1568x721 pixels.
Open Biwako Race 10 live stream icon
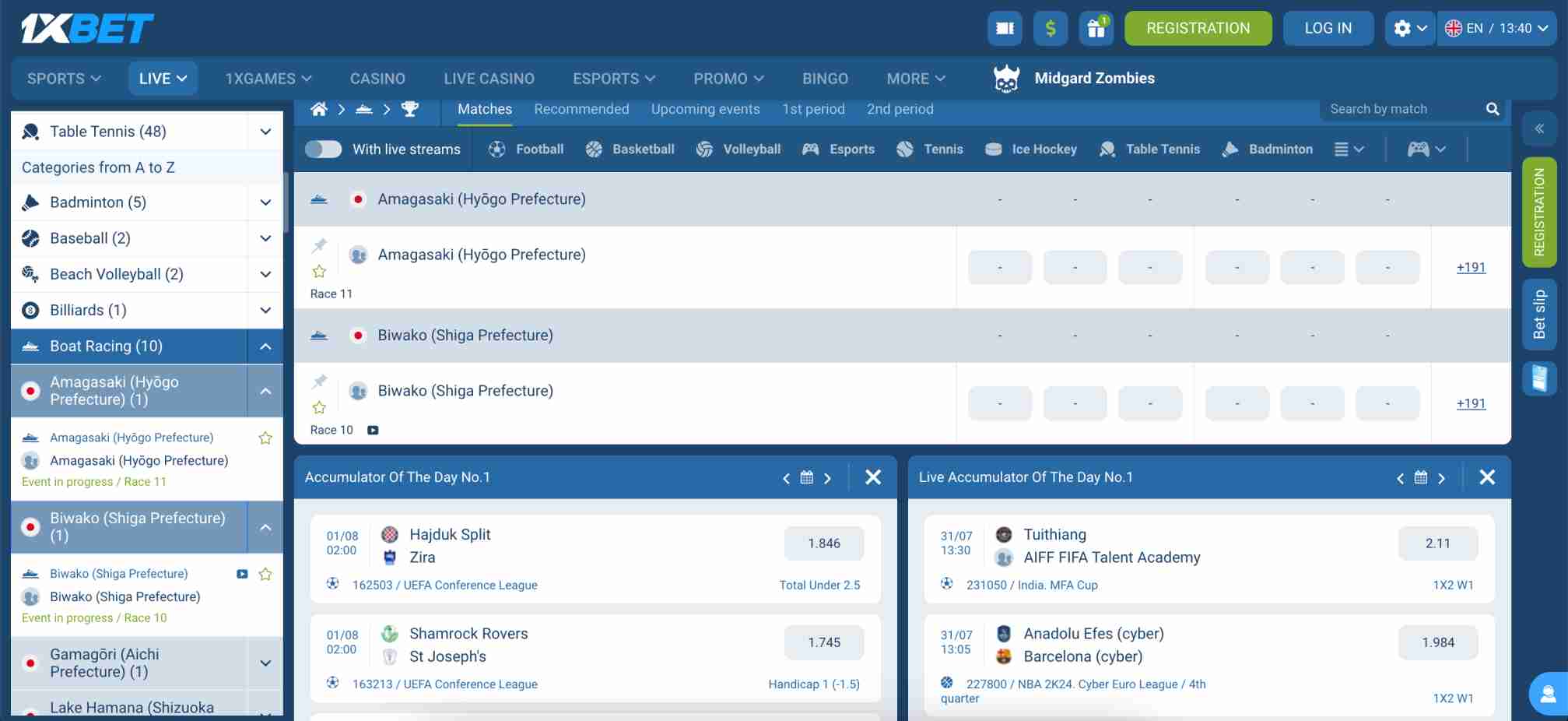(373, 430)
